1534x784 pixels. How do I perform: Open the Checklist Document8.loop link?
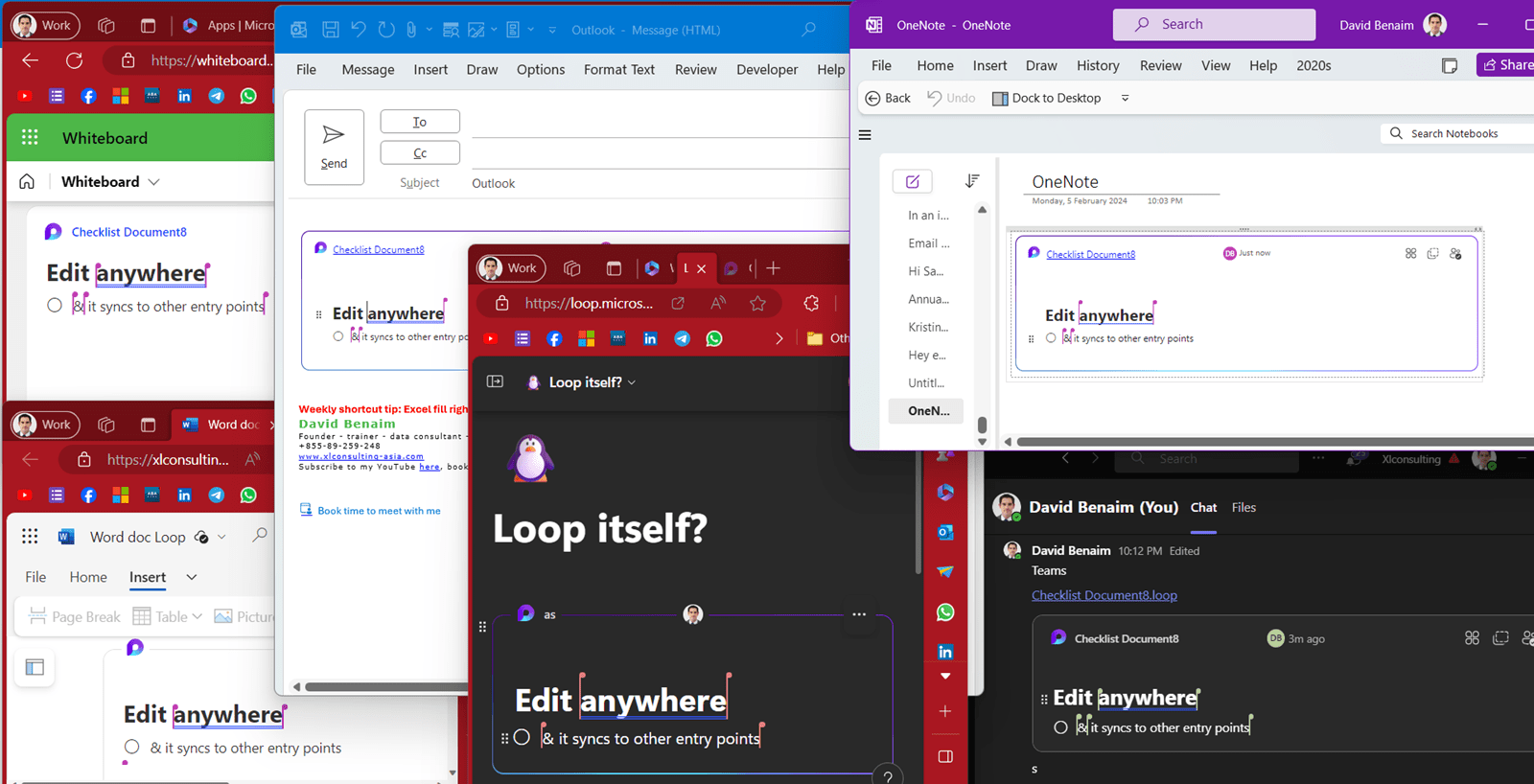(1104, 595)
